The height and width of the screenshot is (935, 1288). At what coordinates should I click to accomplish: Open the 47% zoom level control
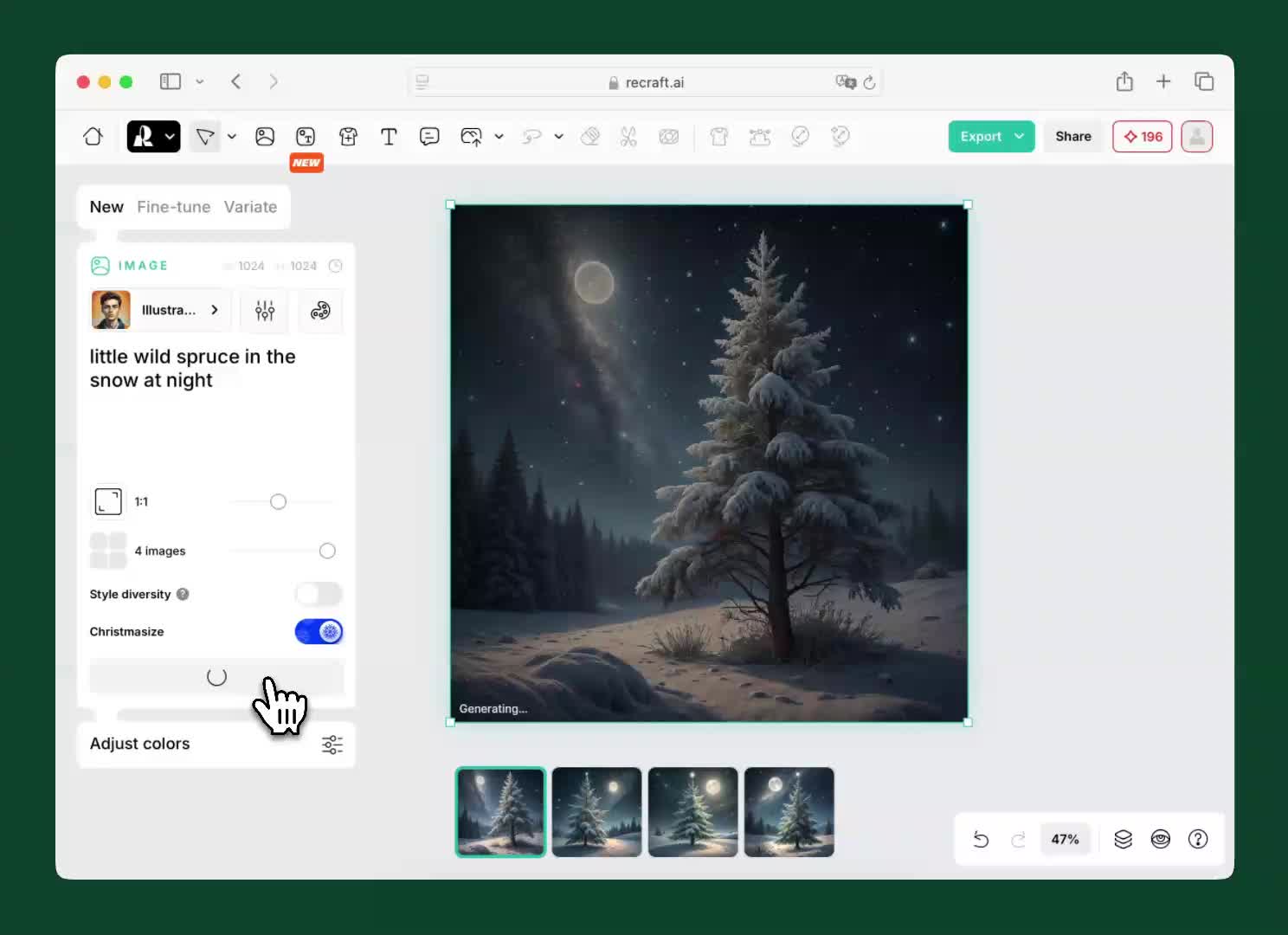[1065, 840]
